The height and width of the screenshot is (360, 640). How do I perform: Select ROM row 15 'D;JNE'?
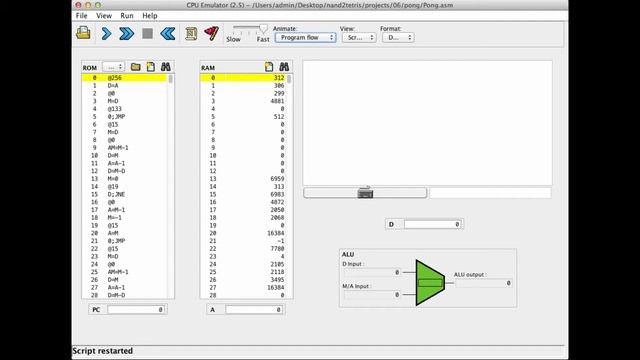point(124,194)
